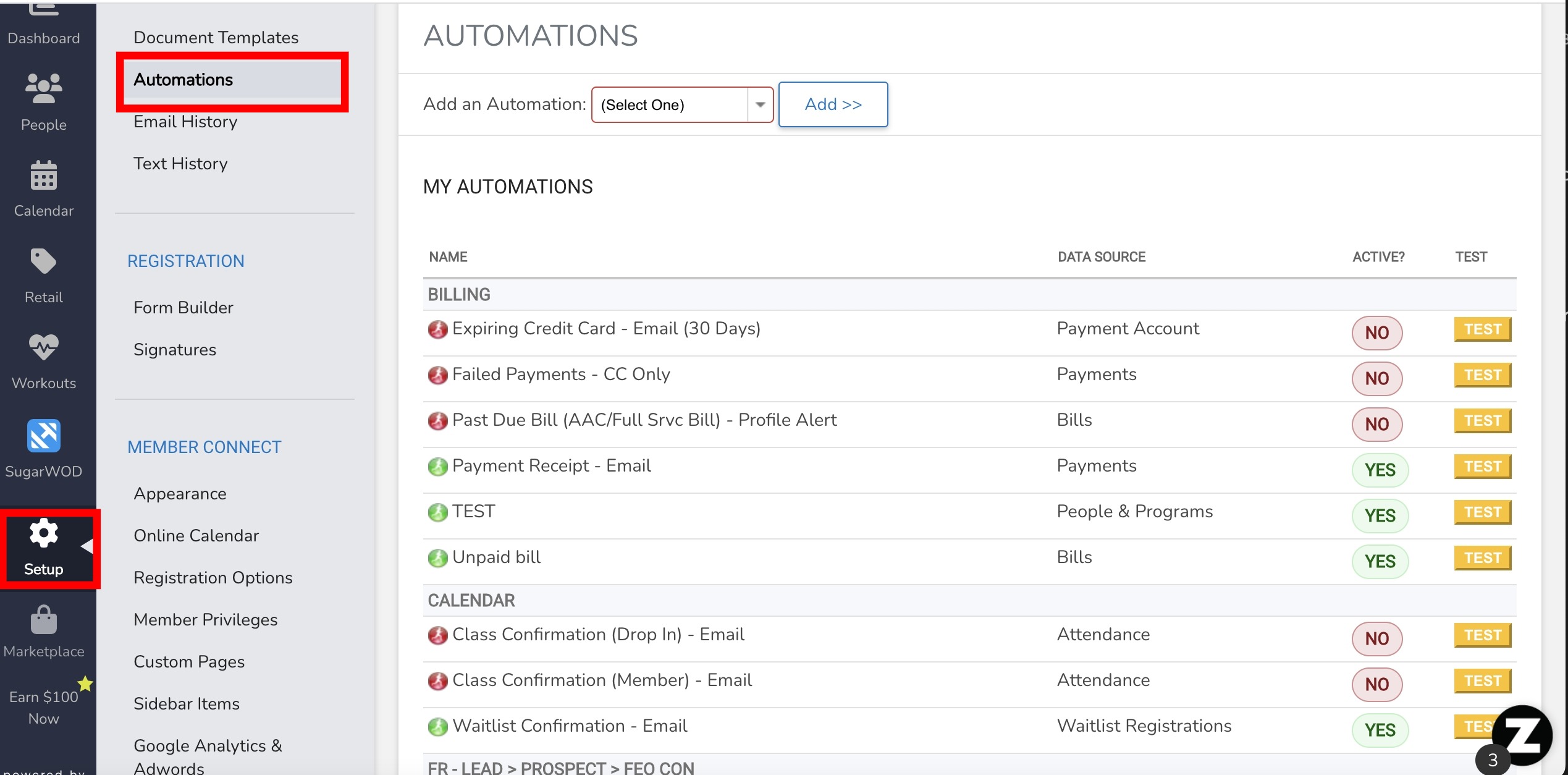Open Custom Pages menu item
This screenshot has height=775, width=1568.
point(189,661)
